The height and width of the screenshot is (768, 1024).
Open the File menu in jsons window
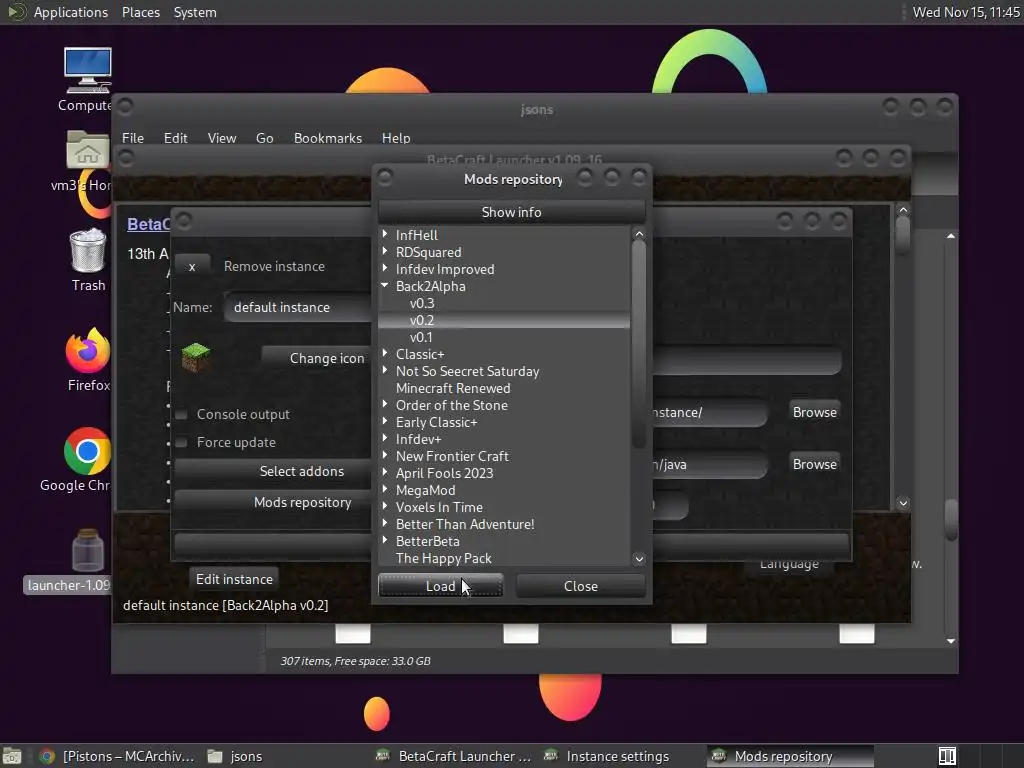tap(133, 138)
